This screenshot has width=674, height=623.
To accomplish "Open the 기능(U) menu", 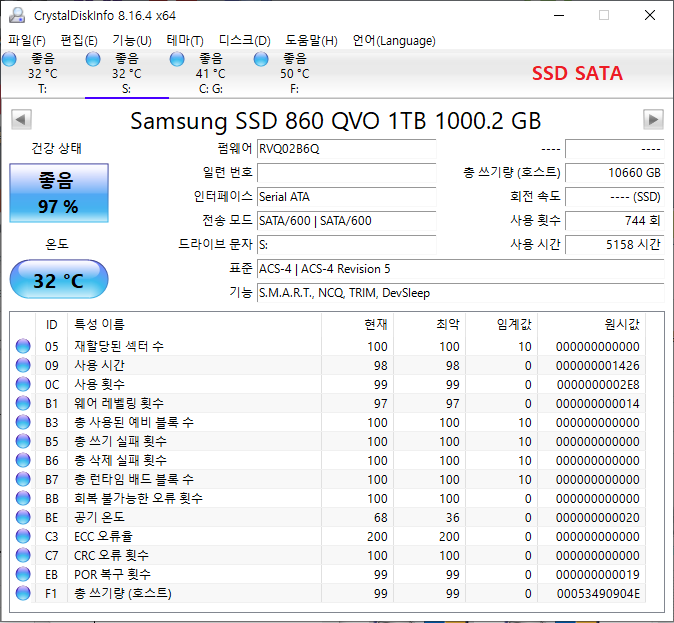I will click(132, 40).
